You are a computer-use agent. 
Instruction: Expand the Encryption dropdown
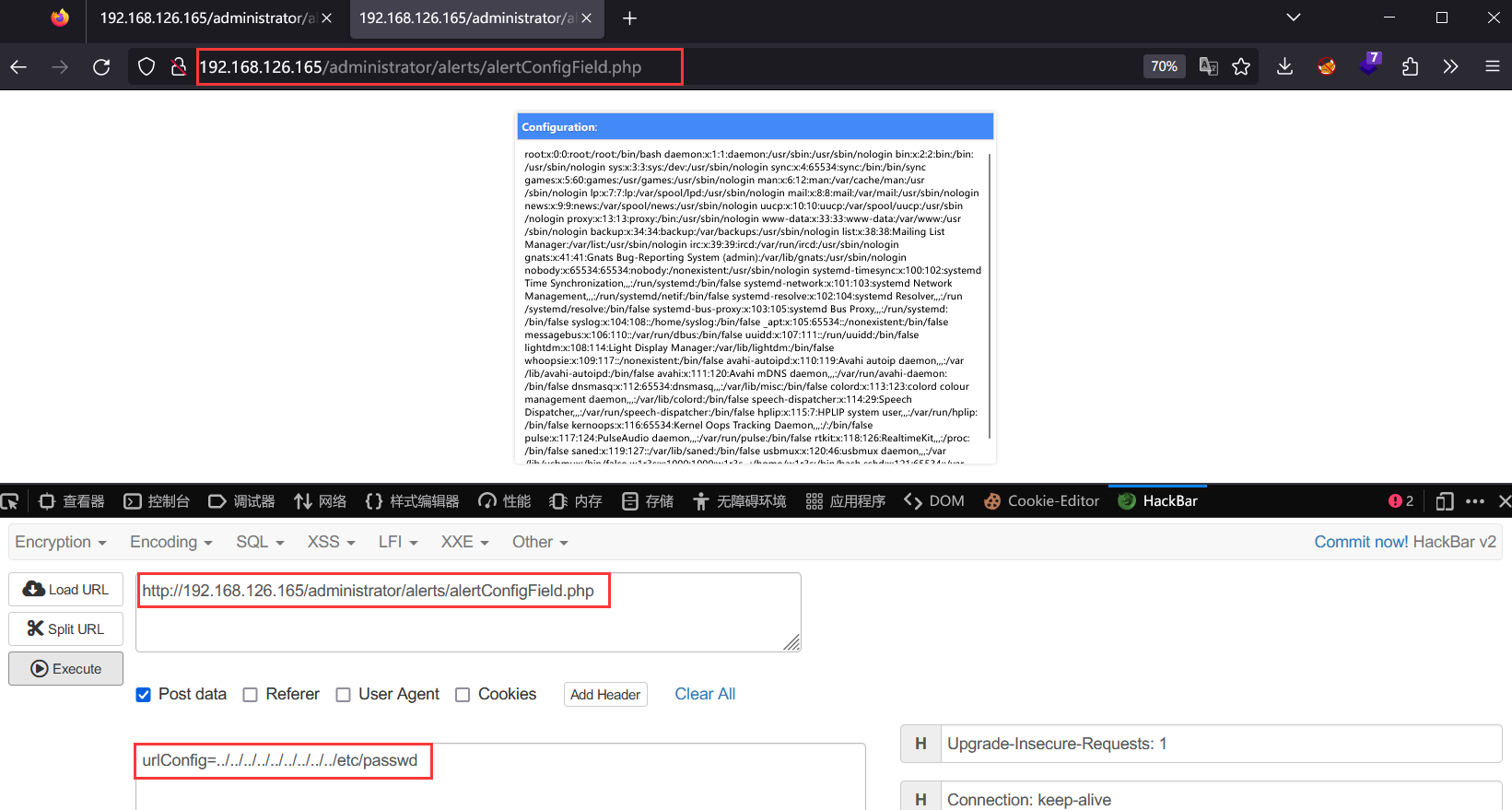click(x=61, y=542)
